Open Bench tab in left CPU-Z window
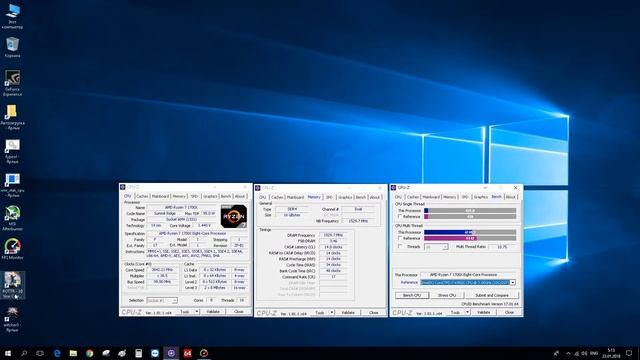This screenshot has width=640, height=360. tap(226, 196)
